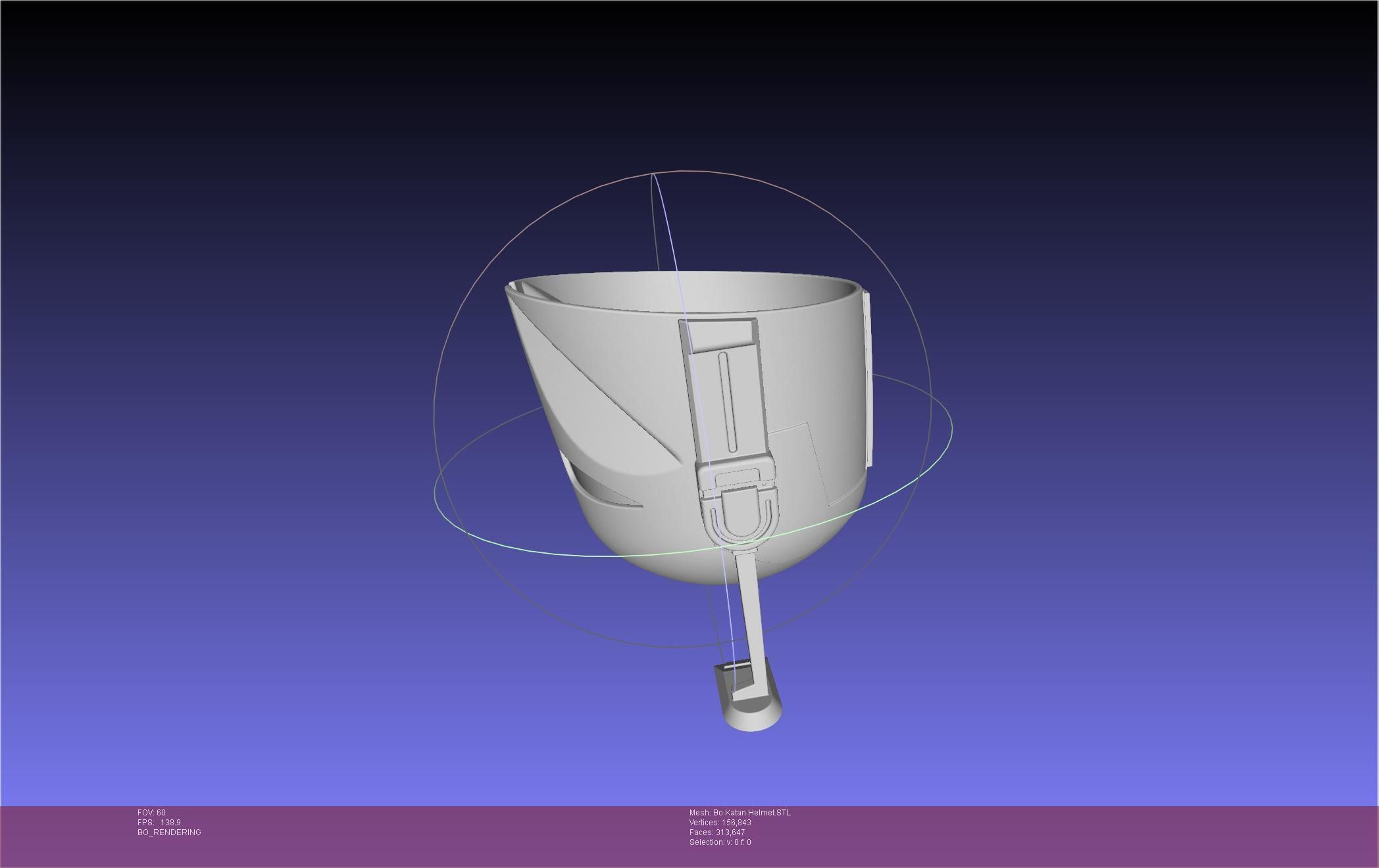Click 'Mesh: Bo Katan Helmet.STL' label
This screenshot has height=868, width=1379.
pyautogui.click(x=740, y=813)
